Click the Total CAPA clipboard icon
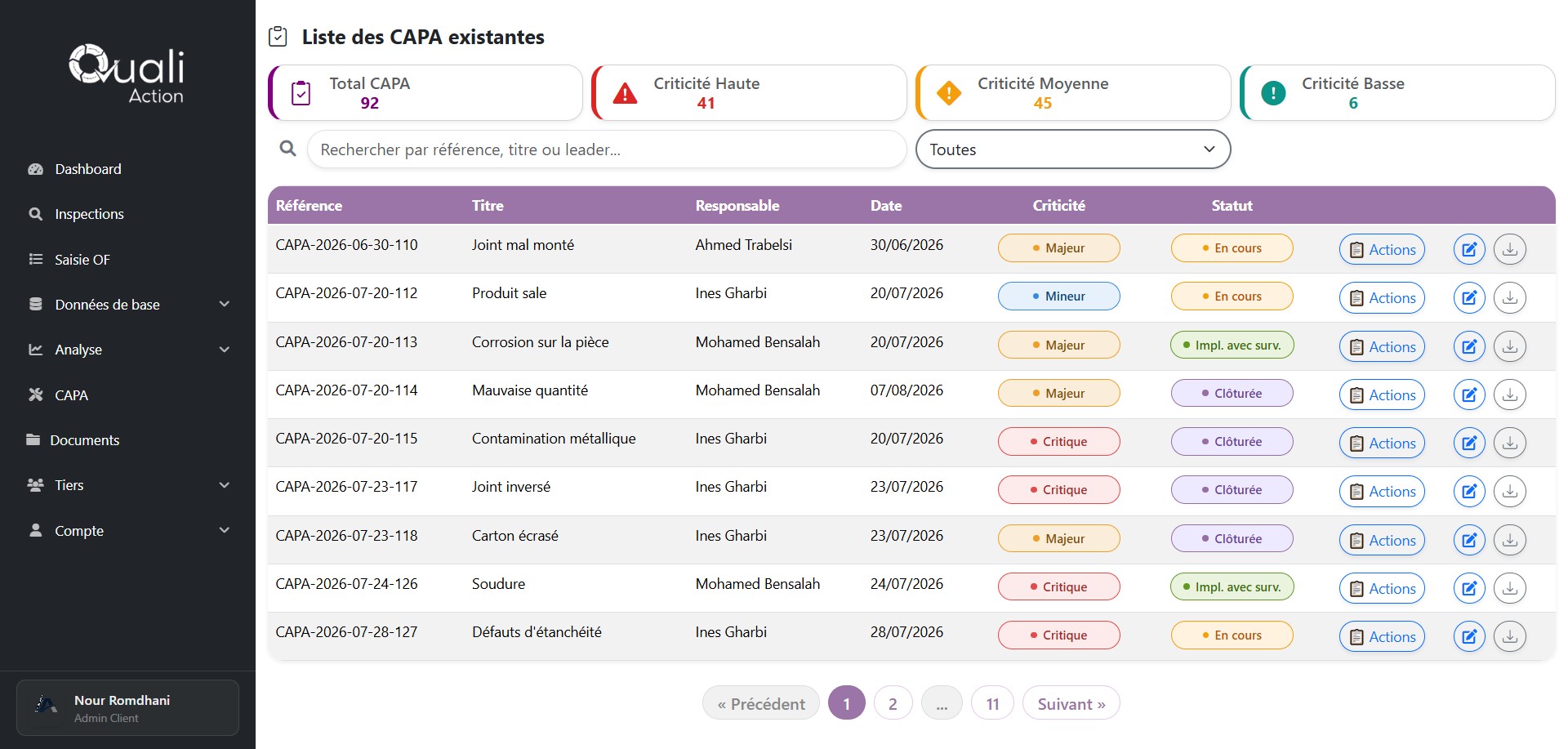This screenshot has height=749, width=1568. pos(301,93)
